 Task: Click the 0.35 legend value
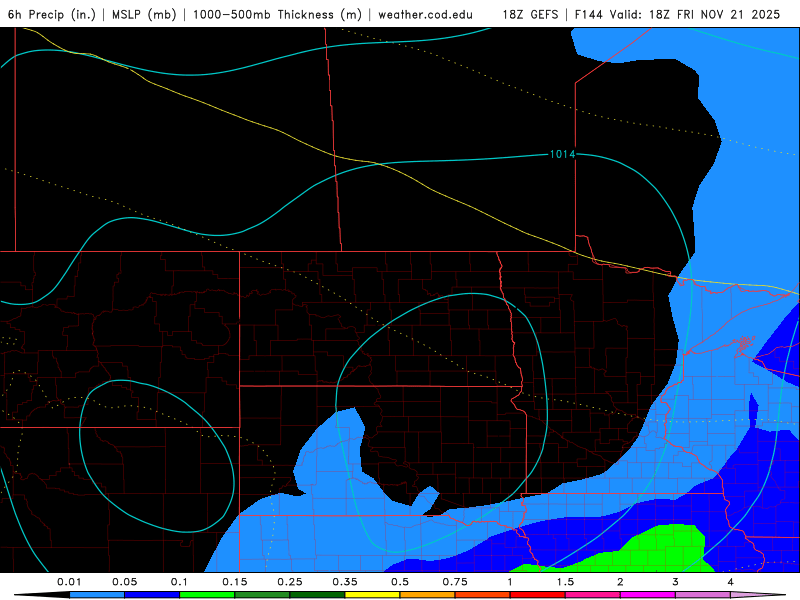345,582
